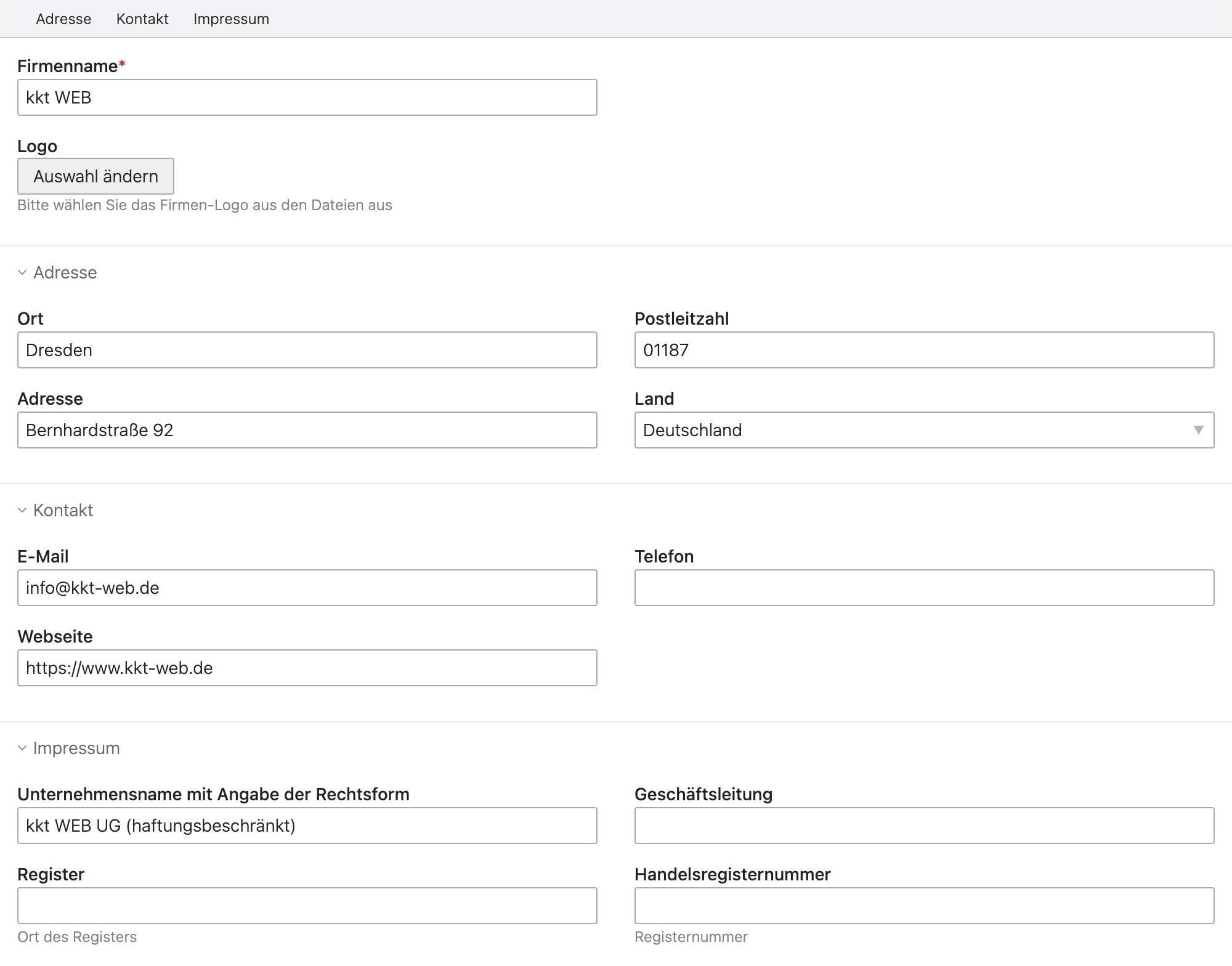Focus the Handelsregisternummer input field
Screen dimensions: 1232x966
pos(924,906)
